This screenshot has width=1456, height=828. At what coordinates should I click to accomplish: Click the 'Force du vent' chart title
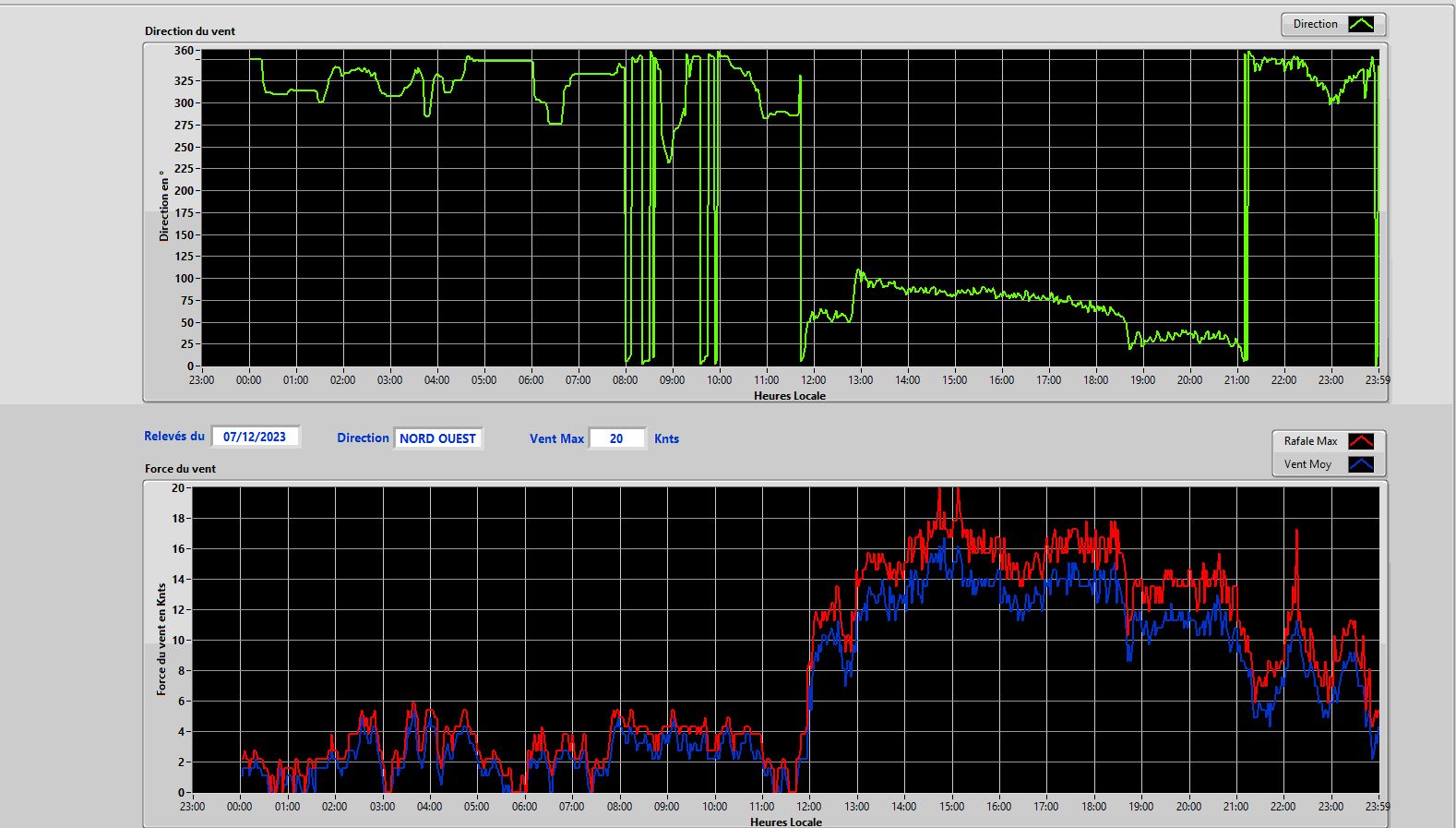point(180,468)
